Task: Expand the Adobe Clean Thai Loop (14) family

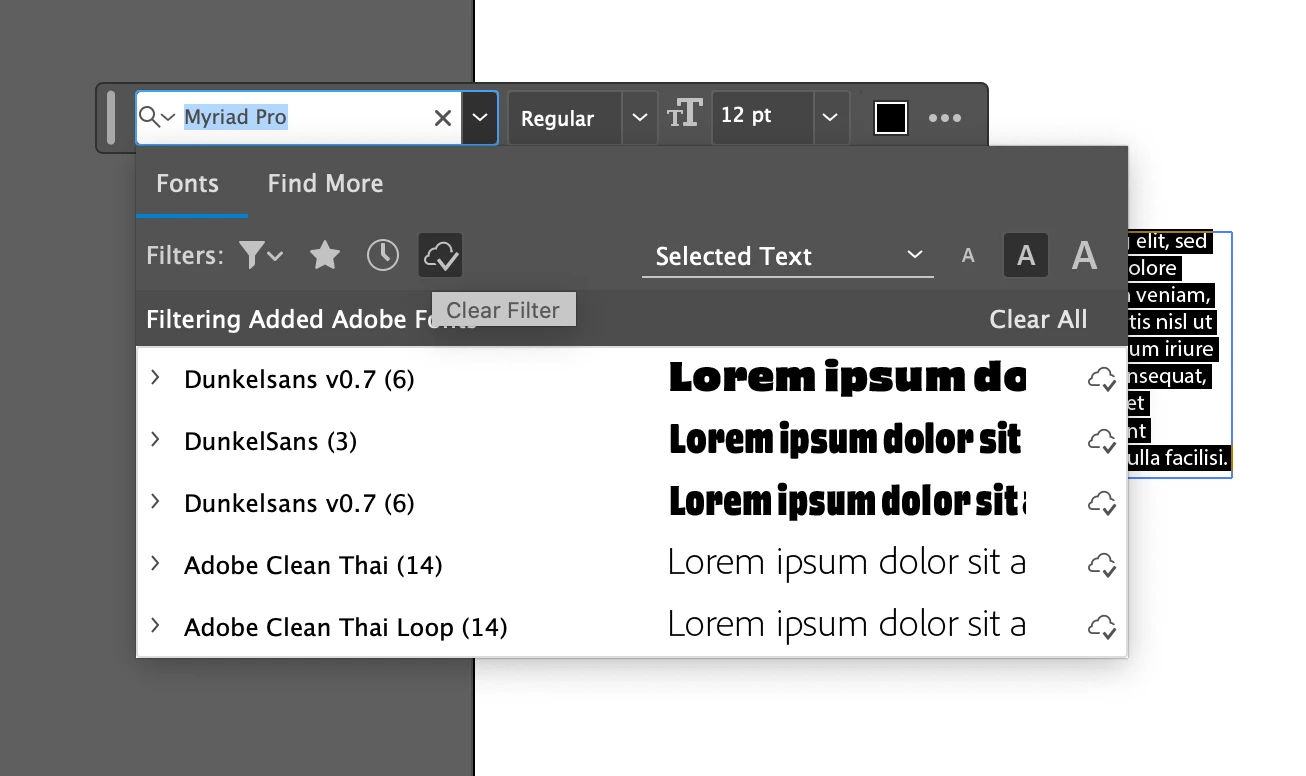Action: tap(155, 626)
